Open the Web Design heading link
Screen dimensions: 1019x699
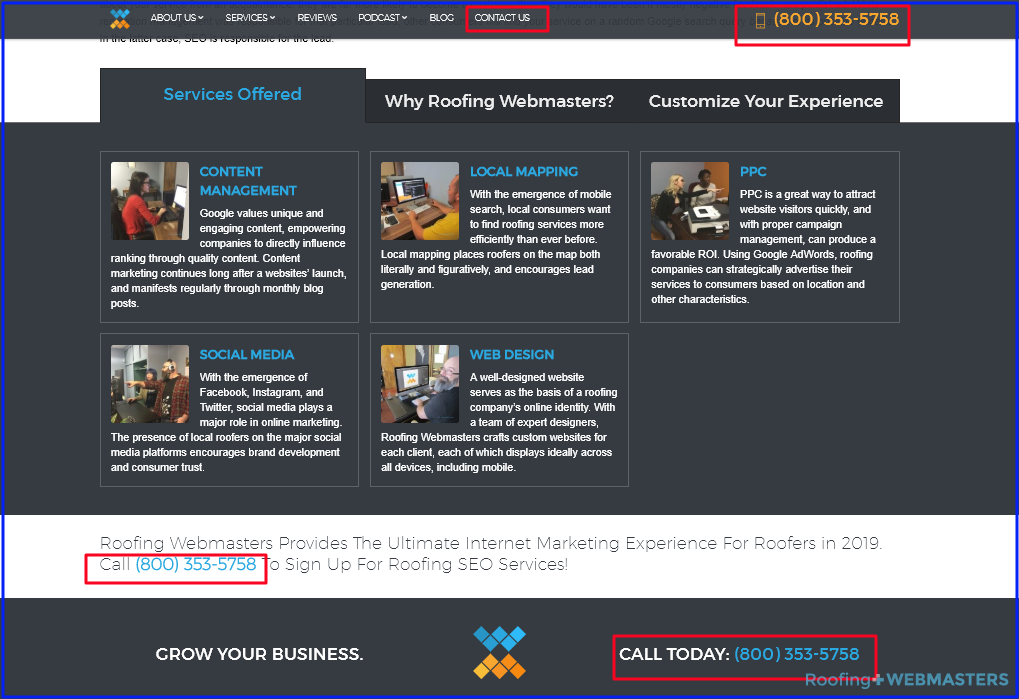tap(512, 355)
